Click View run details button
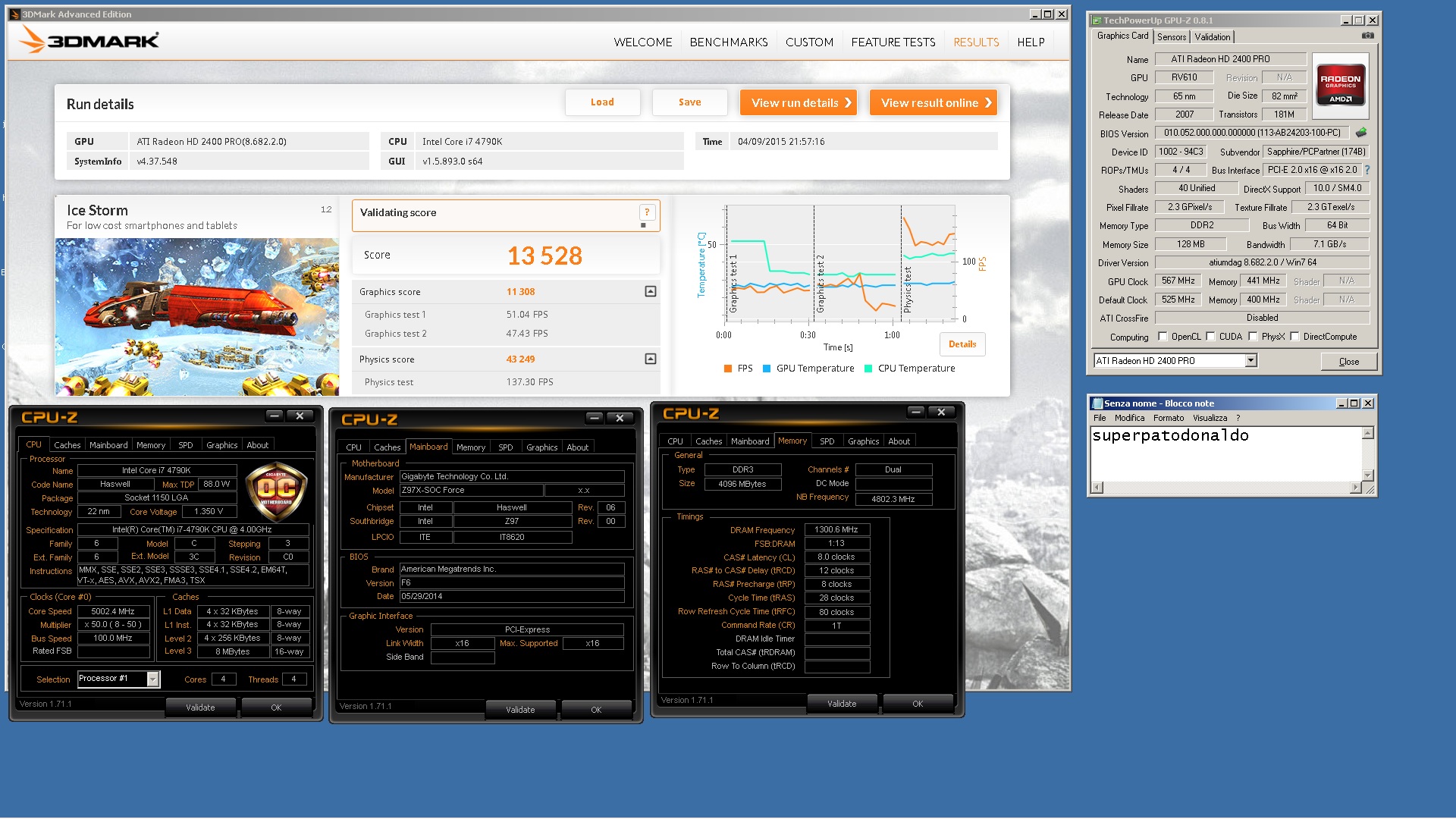Image resolution: width=1456 pixels, height=819 pixels. (x=798, y=102)
